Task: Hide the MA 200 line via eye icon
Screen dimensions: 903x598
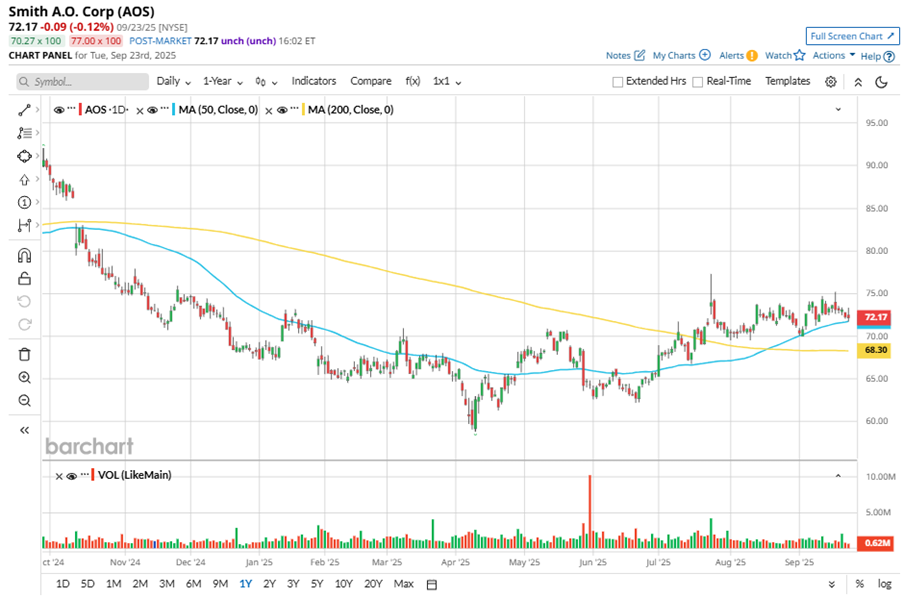Action: point(282,110)
